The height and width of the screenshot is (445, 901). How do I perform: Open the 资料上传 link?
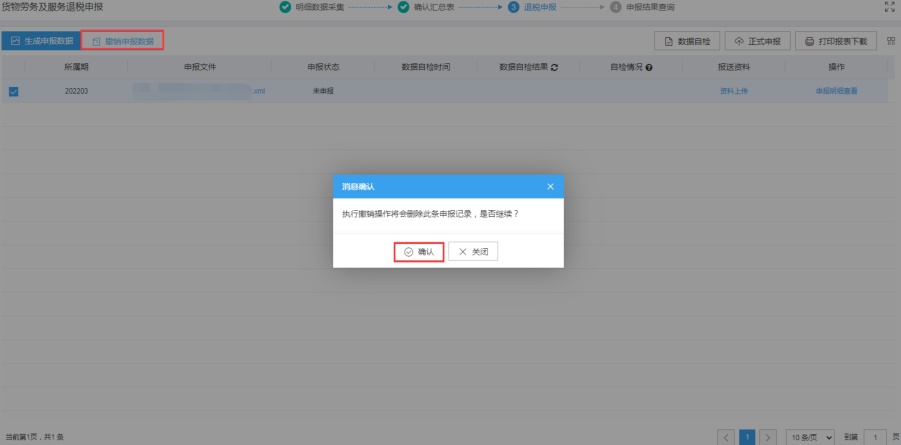734,91
